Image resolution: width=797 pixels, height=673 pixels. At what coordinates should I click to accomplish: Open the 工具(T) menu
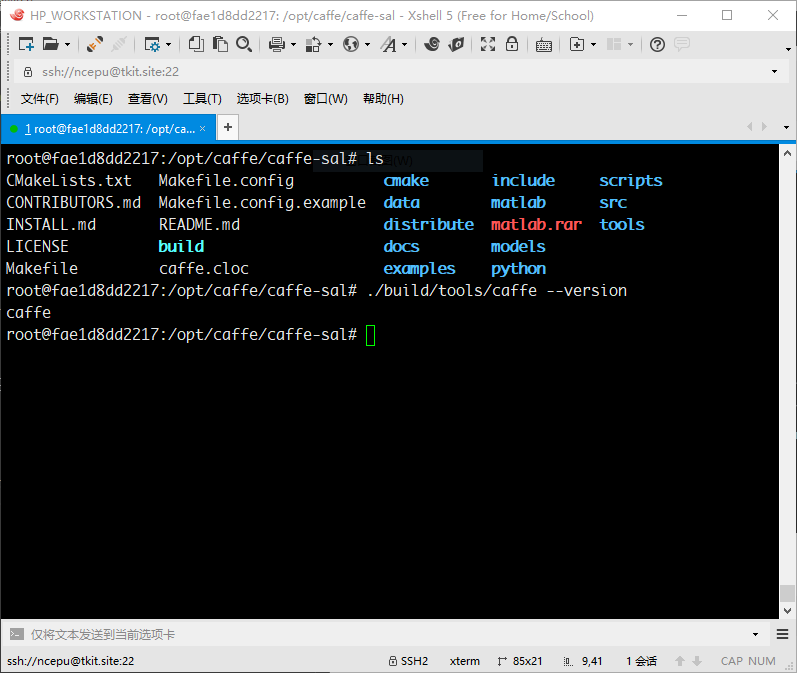pyautogui.click(x=202, y=99)
